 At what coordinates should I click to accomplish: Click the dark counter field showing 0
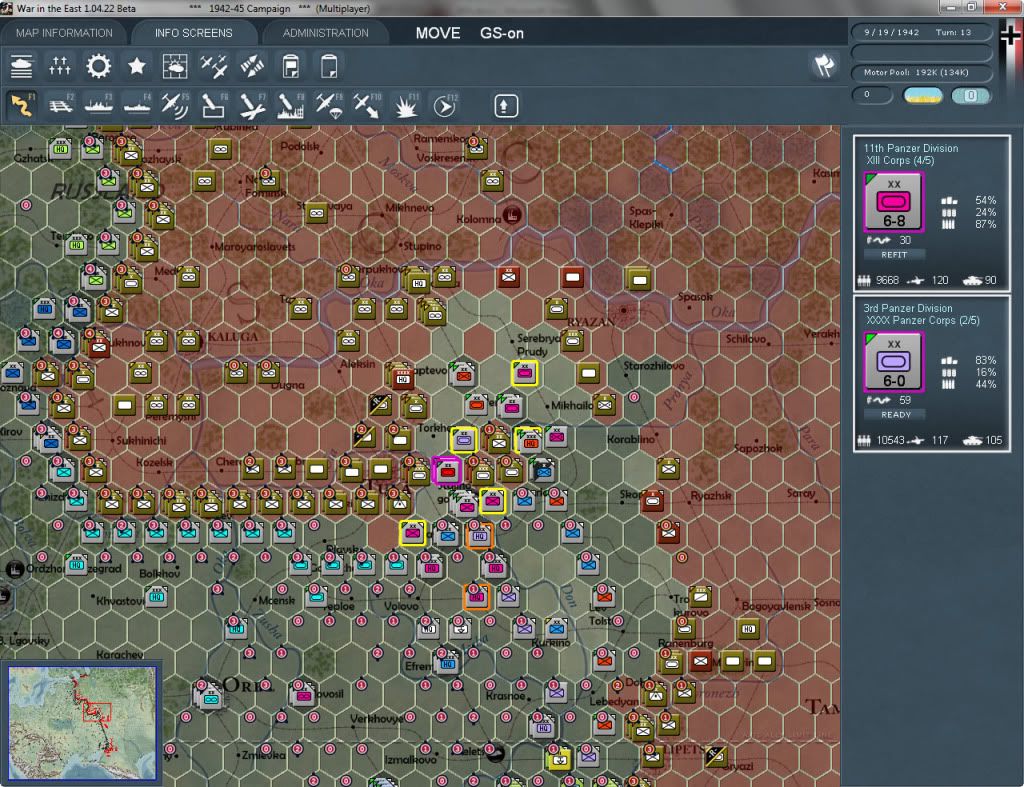(x=872, y=95)
